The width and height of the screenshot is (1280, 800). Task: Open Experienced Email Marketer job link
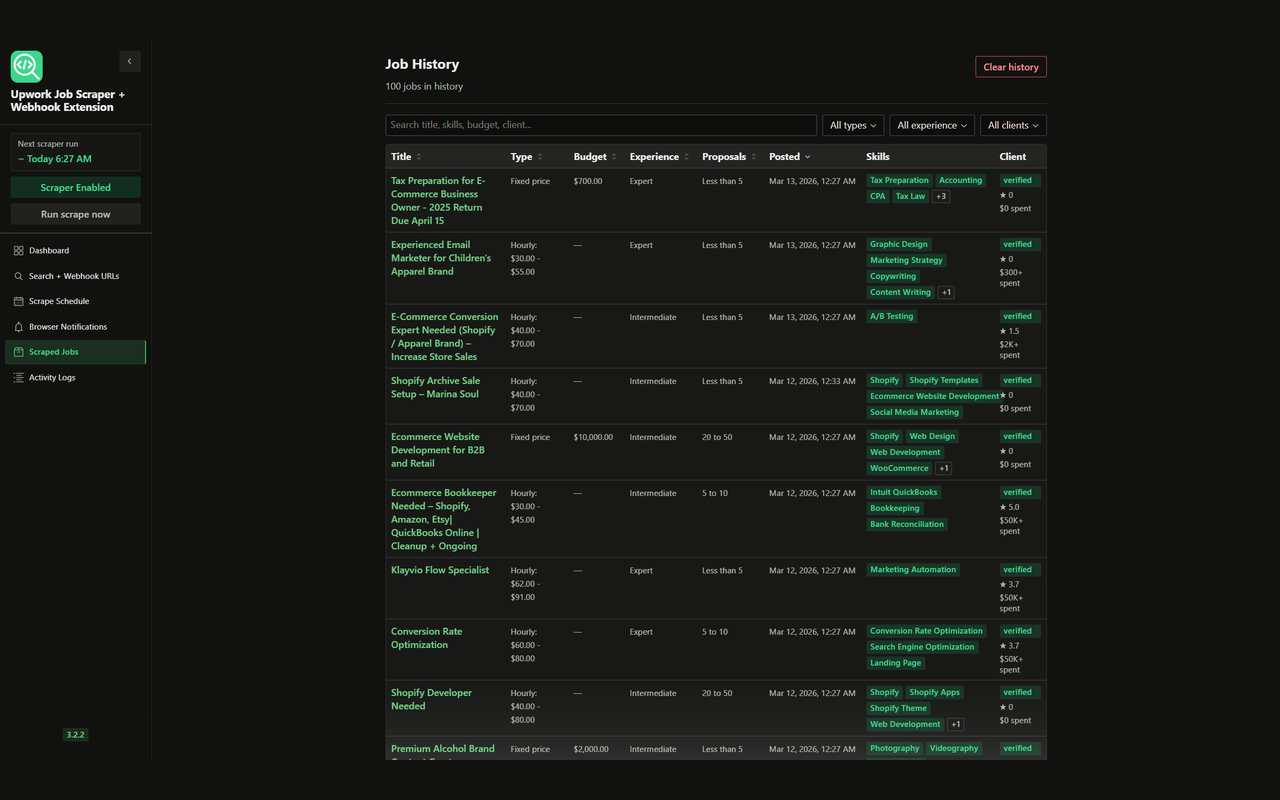pos(441,258)
